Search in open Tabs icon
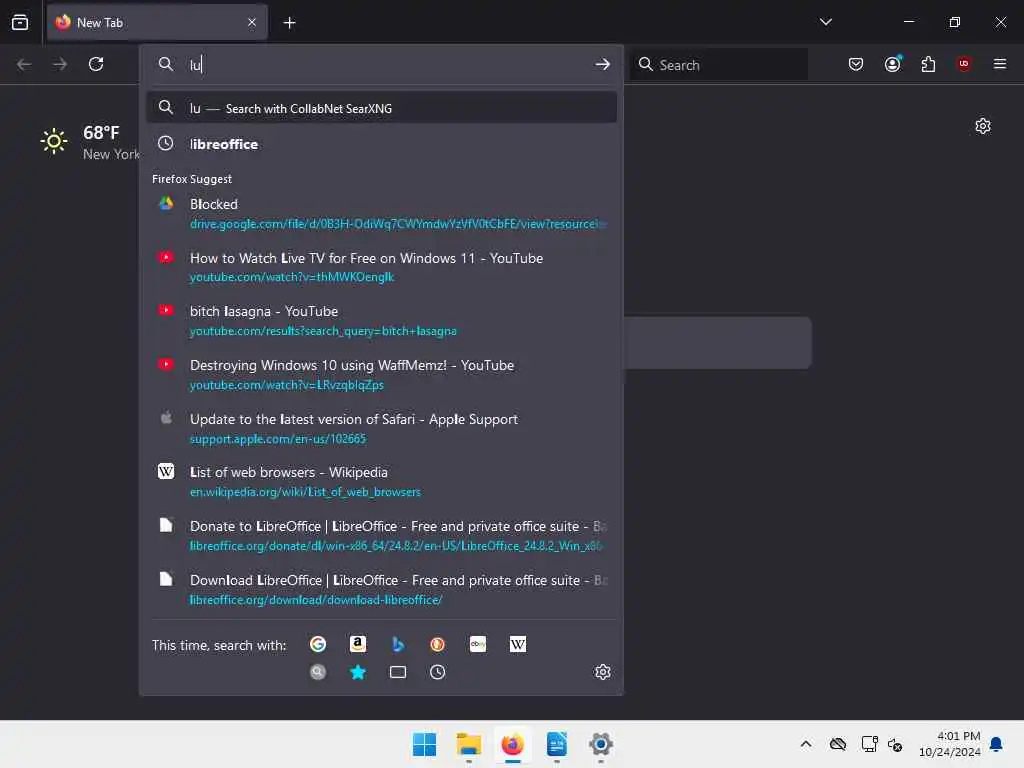Screen dimensions: 1024x768 tap(398, 672)
